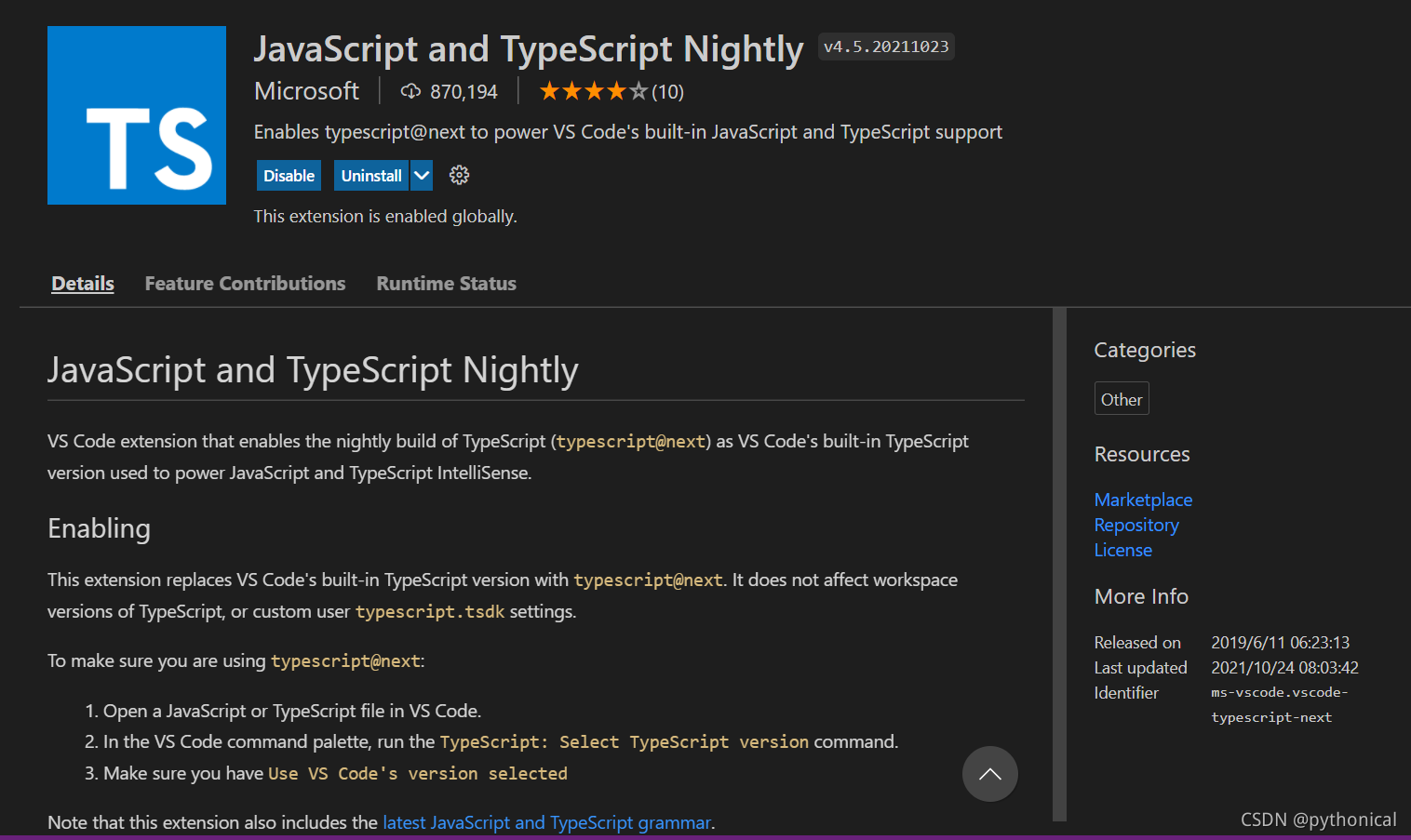Click the TS extension logo
The width and height of the screenshot is (1411, 840).
pyautogui.click(x=137, y=115)
